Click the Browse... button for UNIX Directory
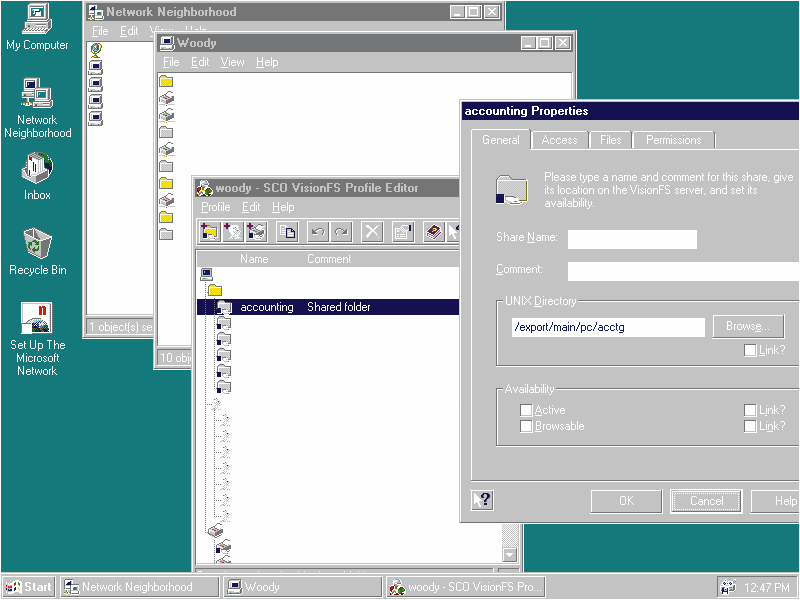Screen dimensions: 800x600 [748, 326]
